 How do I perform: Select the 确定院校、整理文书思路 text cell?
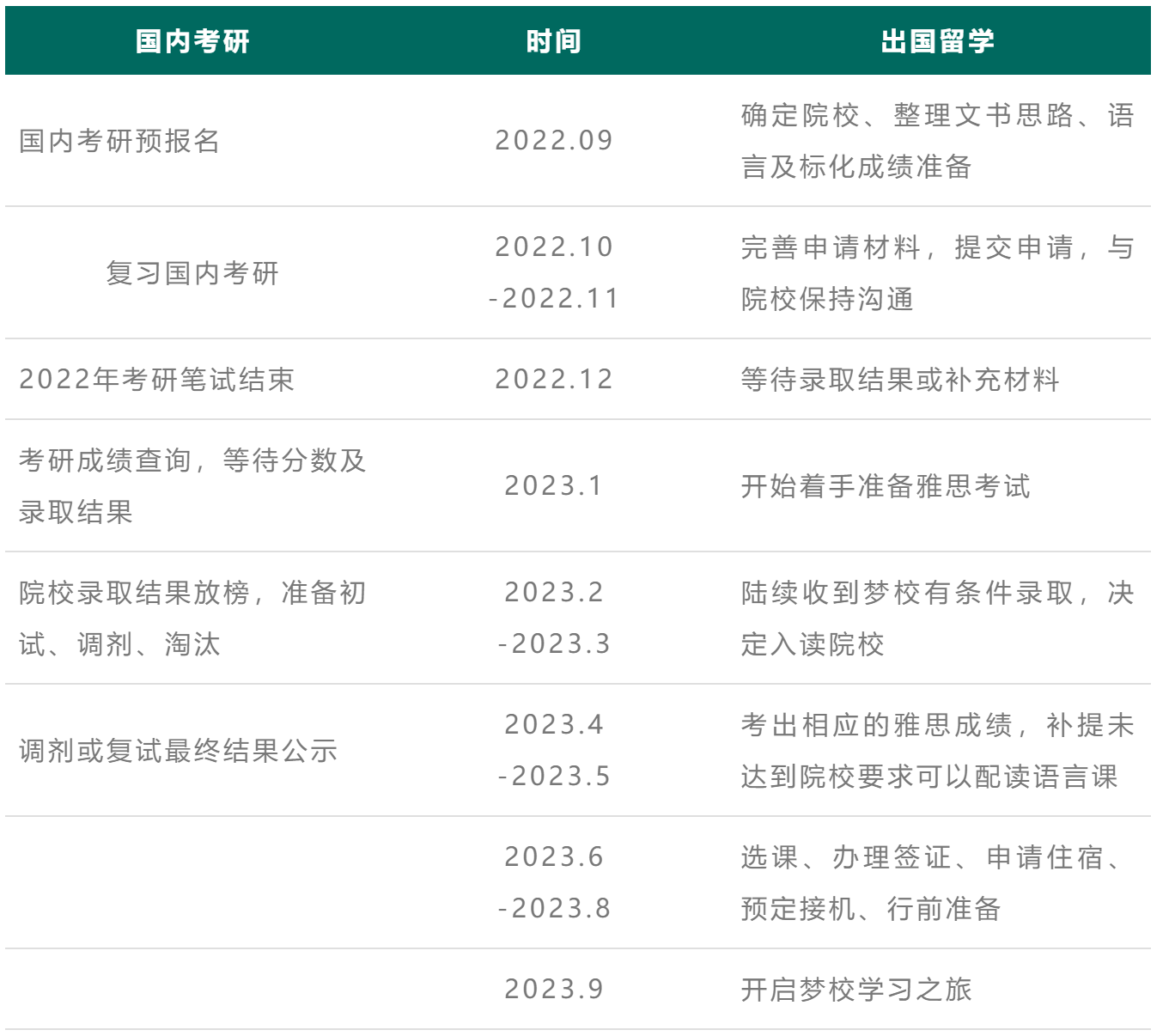(x=937, y=141)
